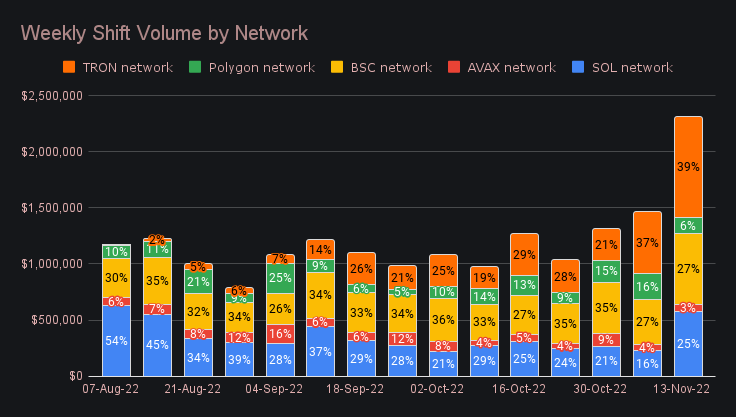This screenshot has height=417, width=736.
Task: Click the 39% TRON segment of 13-Nov-22 bar
Action: (688, 167)
